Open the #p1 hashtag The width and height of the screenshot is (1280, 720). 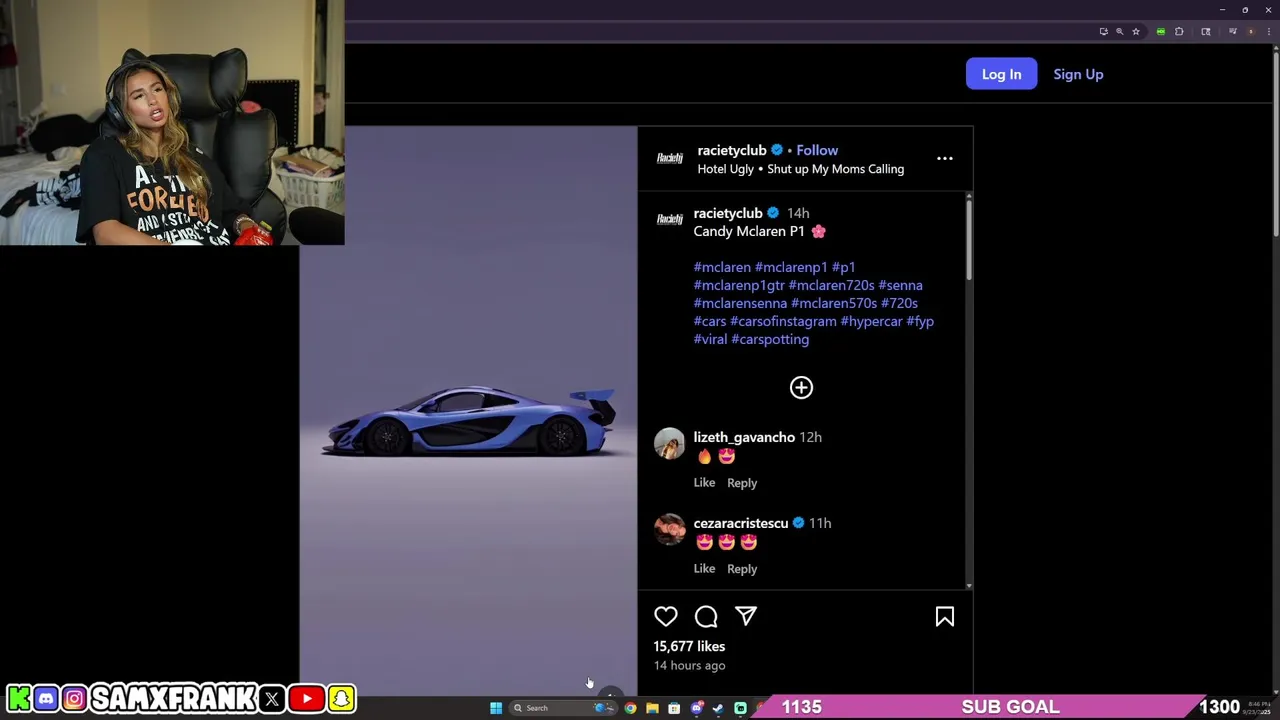click(x=844, y=267)
